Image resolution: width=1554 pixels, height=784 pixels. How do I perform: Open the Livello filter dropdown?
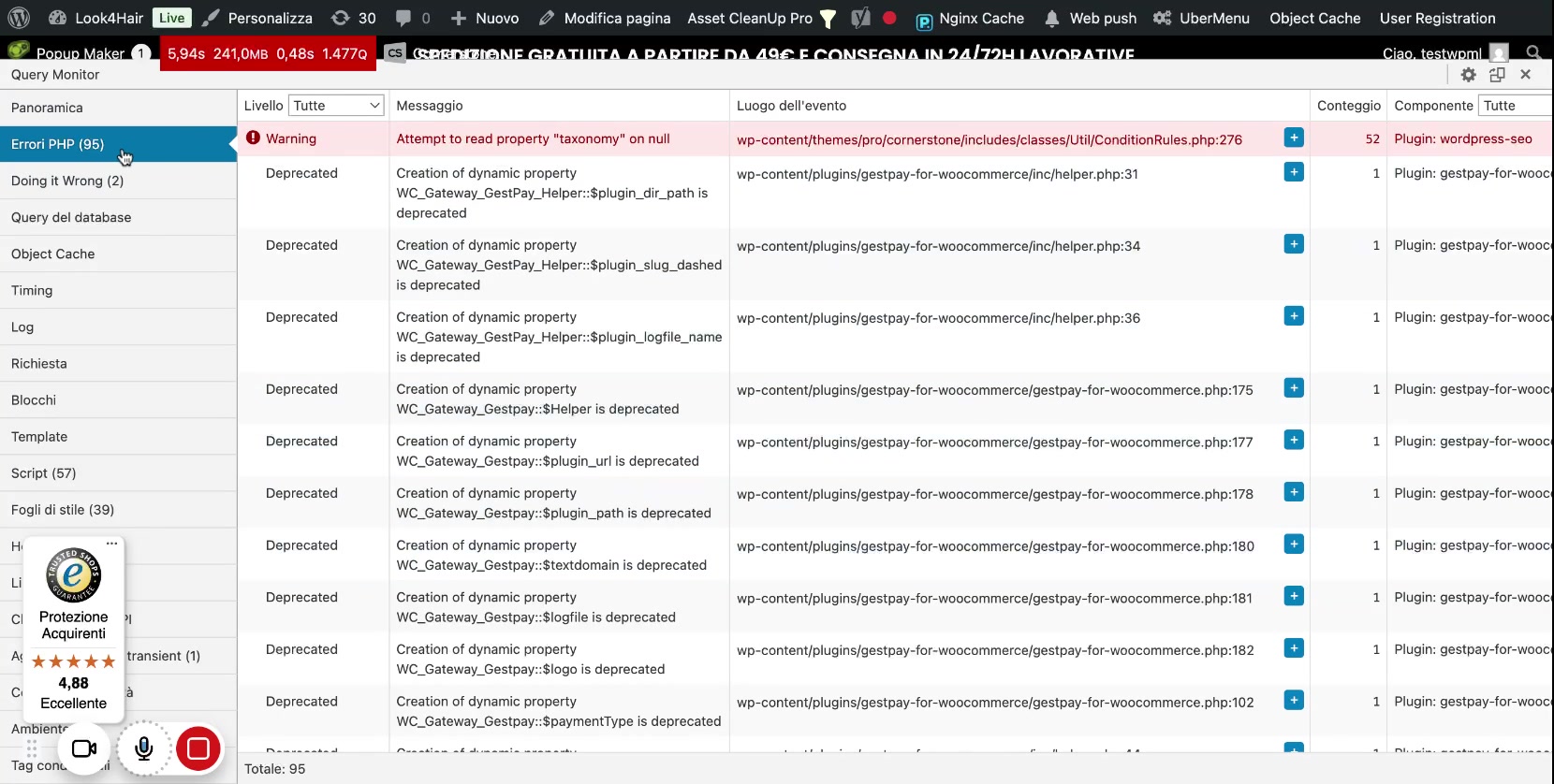[336, 106]
